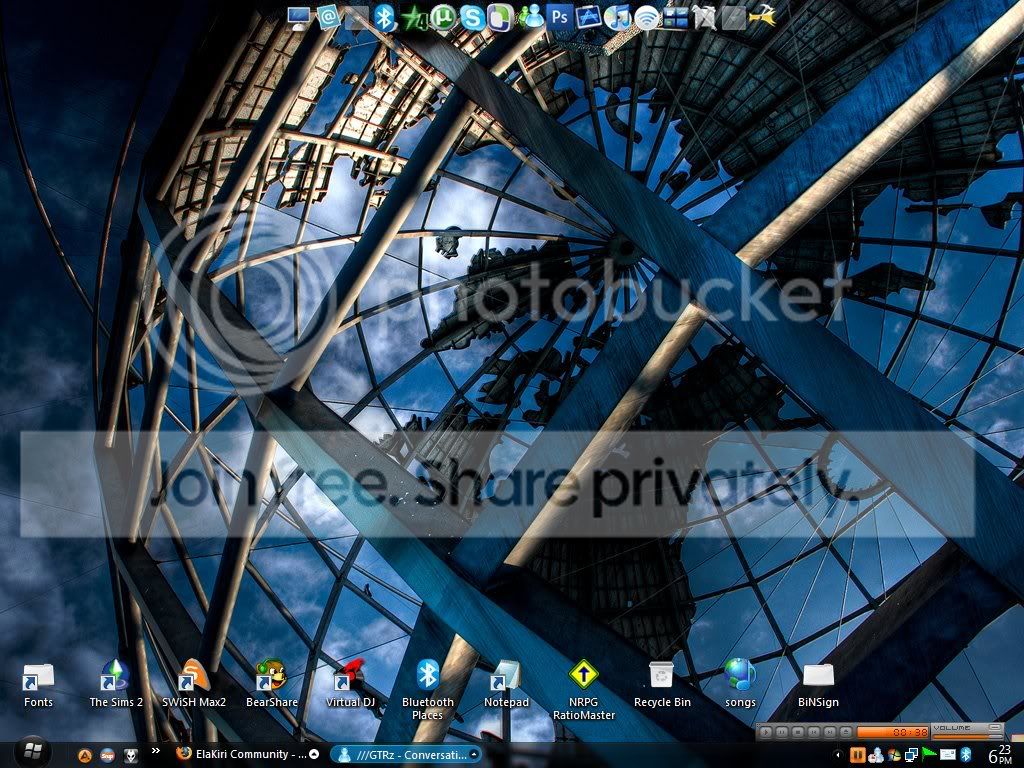Click Pause on the taskbar media player
Image resolution: width=1024 pixels, height=768 pixels.
point(782,732)
